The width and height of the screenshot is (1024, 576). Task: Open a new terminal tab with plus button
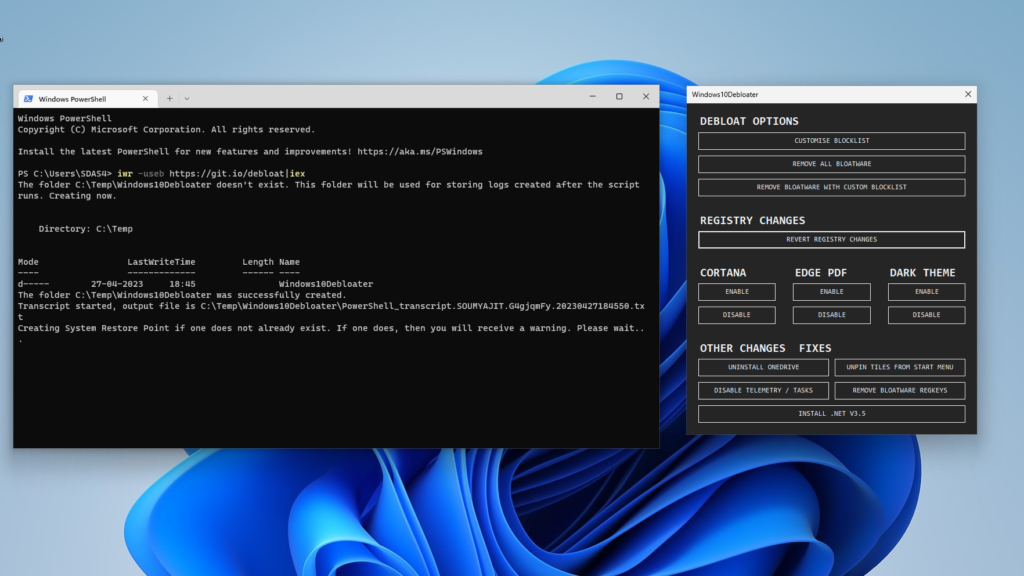(x=169, y=99)
